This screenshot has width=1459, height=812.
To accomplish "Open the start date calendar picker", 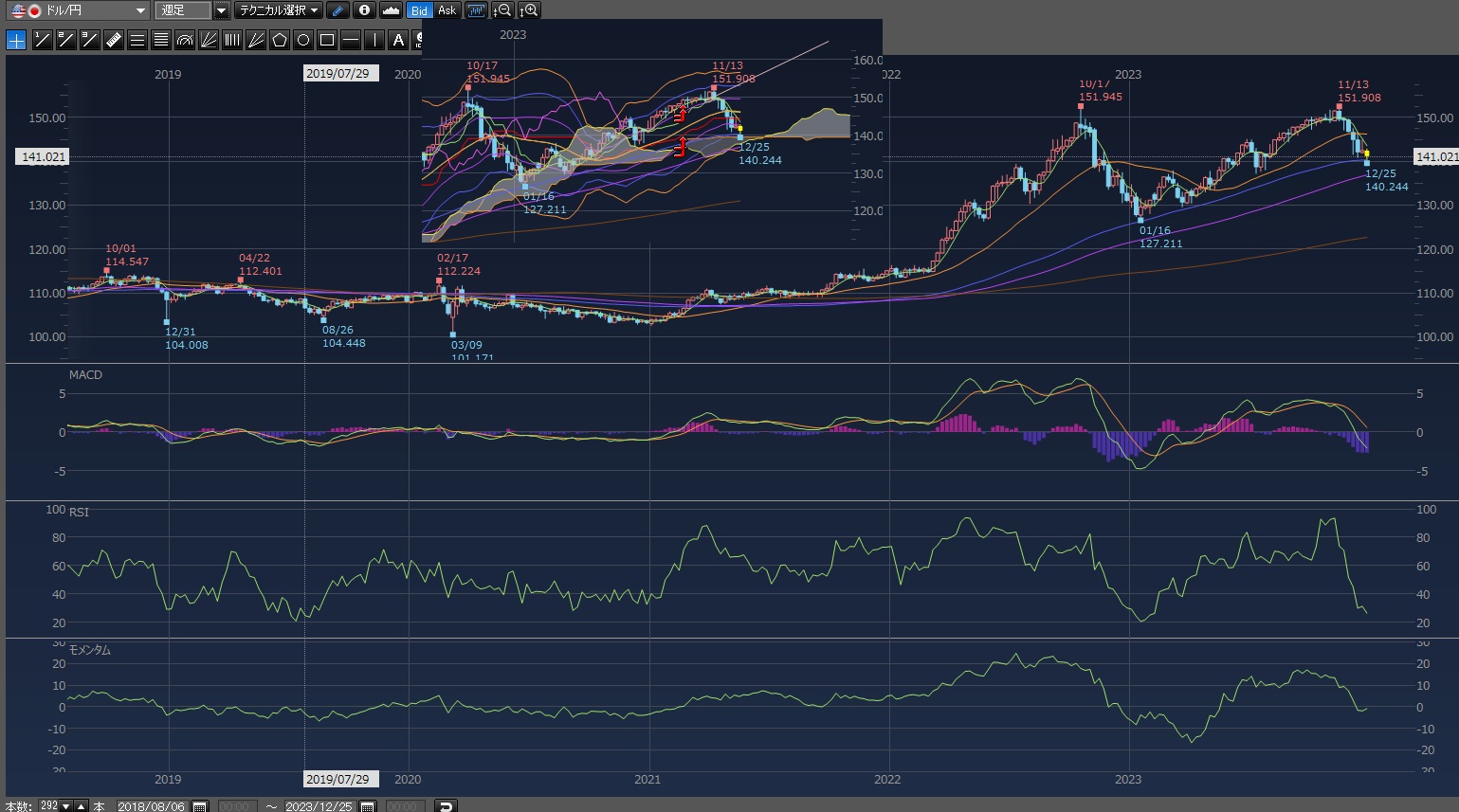I will (x=200, y=806).
